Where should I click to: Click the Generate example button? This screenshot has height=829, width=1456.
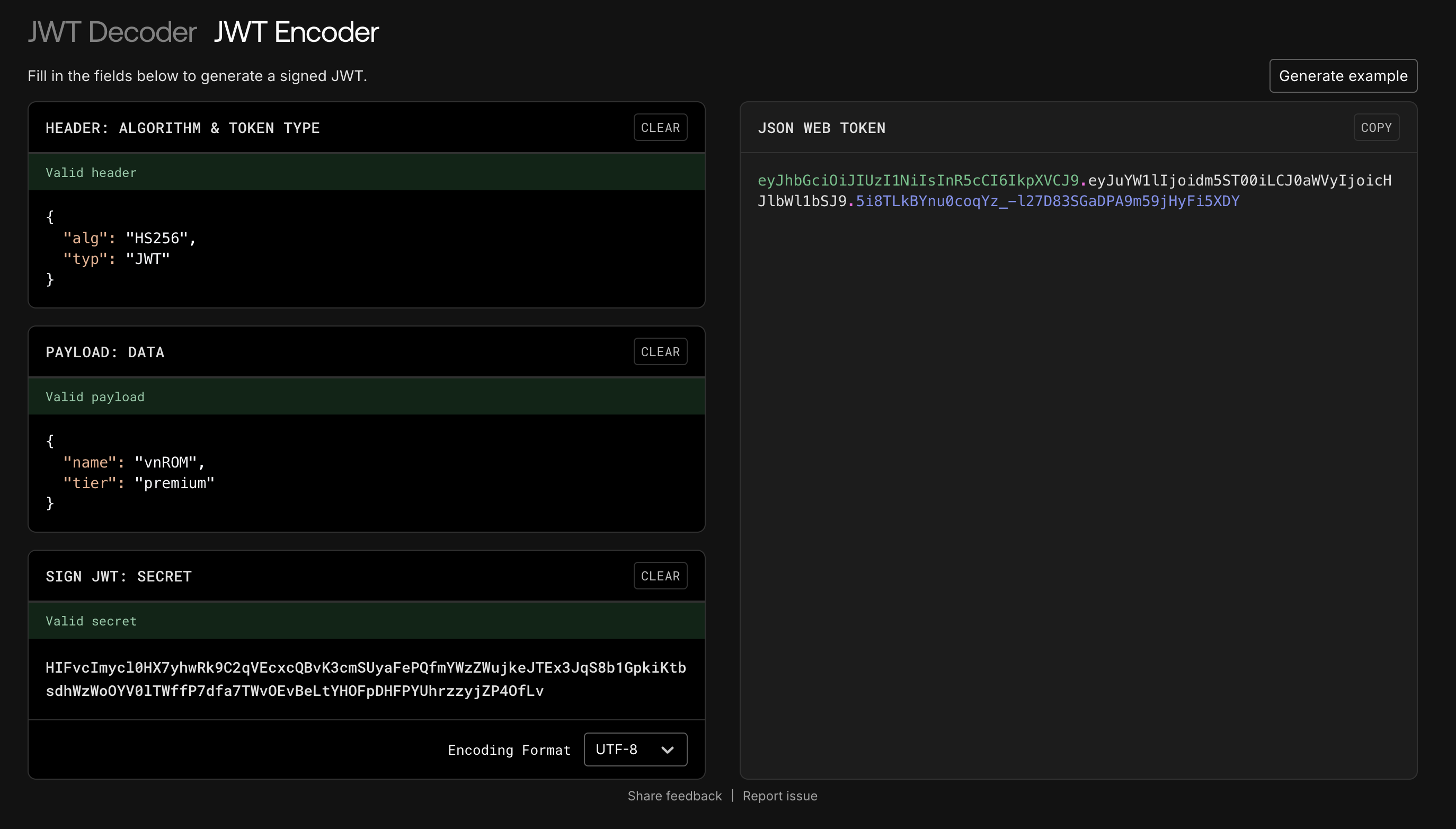coord(1342,76)
